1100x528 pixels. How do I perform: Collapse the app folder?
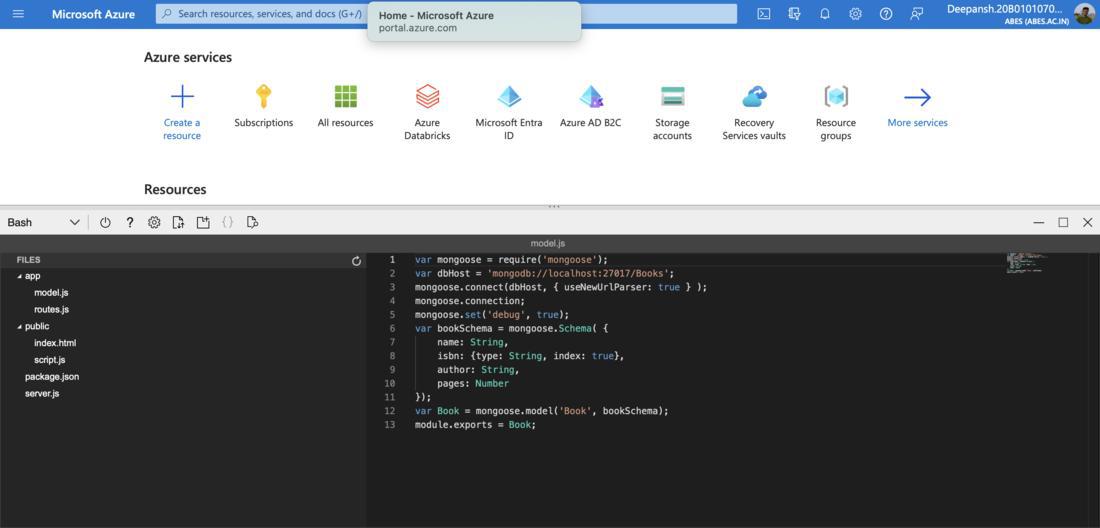[20, 276]
